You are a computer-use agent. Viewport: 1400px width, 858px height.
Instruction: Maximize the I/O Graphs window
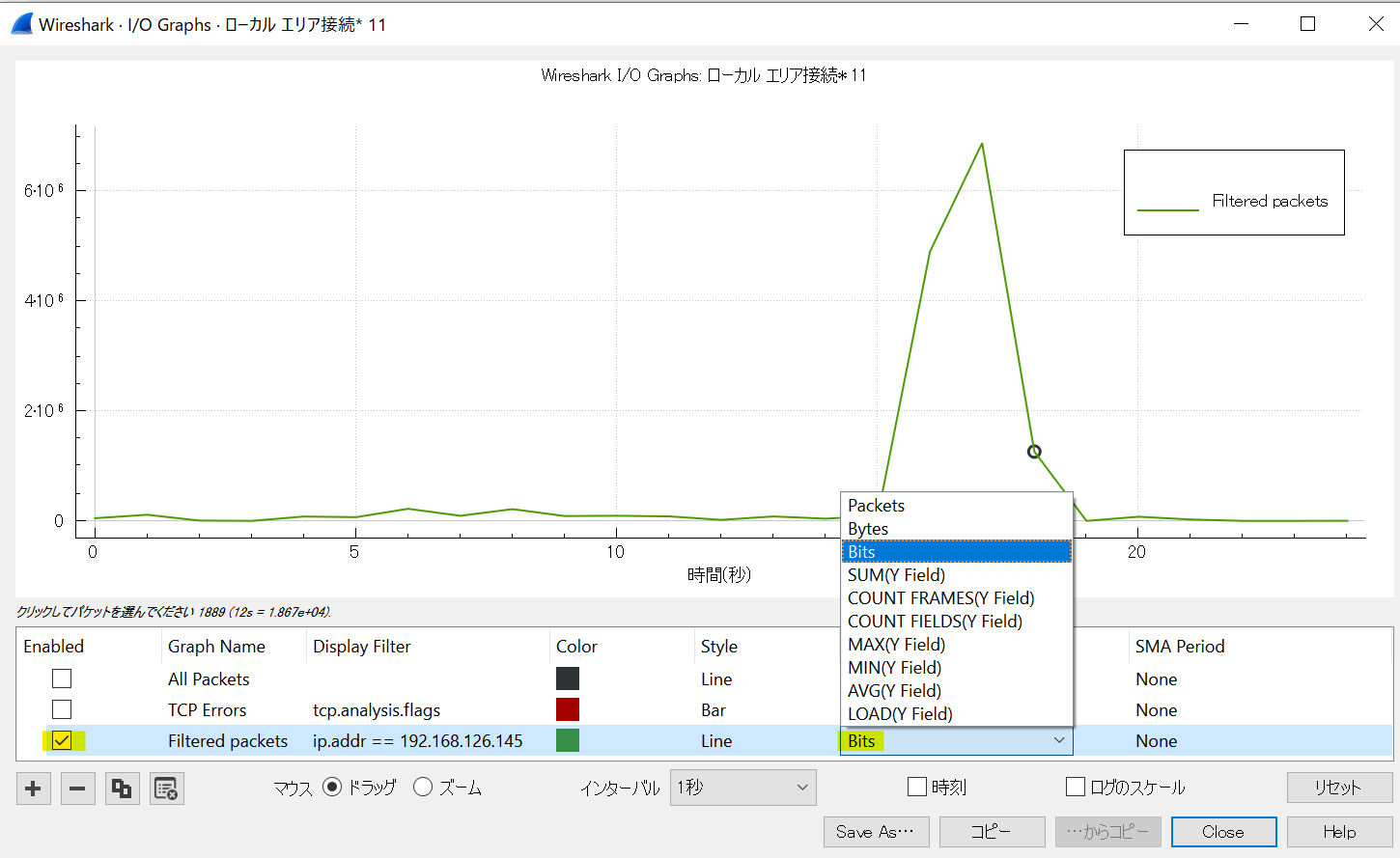1308,24
